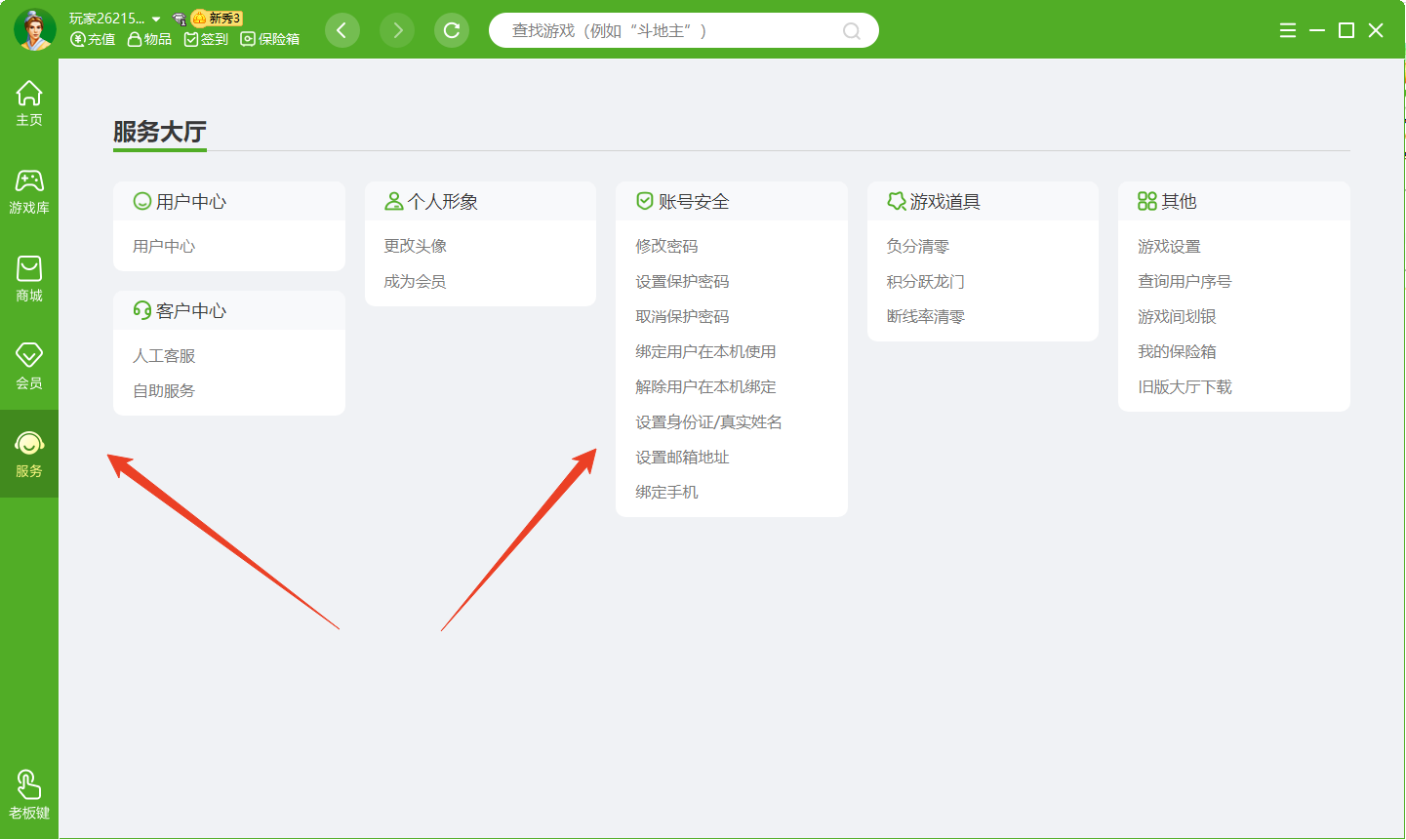Viewport: 1406px width, 840px height.
Task: Click 查询用户序号 link
Action: pyautogui.click(x=1185, y=282)
